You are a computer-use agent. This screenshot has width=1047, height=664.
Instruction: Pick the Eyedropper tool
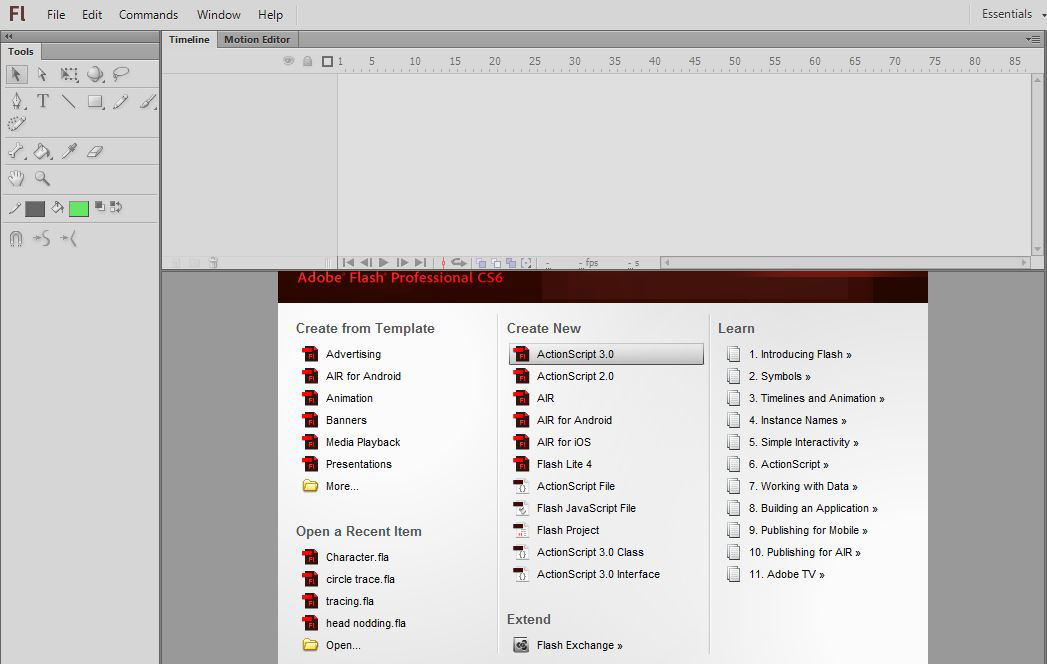pyautogui.click(x=69, y=152)
